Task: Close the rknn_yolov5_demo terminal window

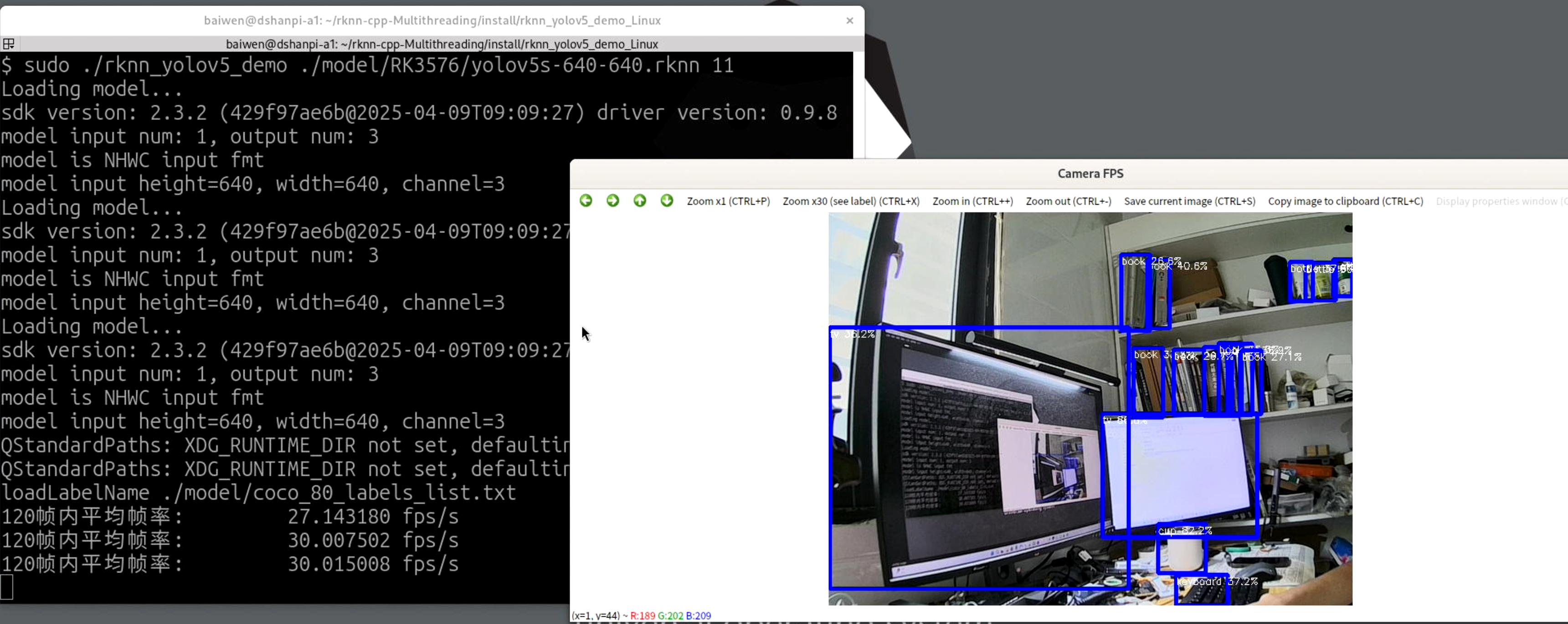Action: (x=849, y=20)
